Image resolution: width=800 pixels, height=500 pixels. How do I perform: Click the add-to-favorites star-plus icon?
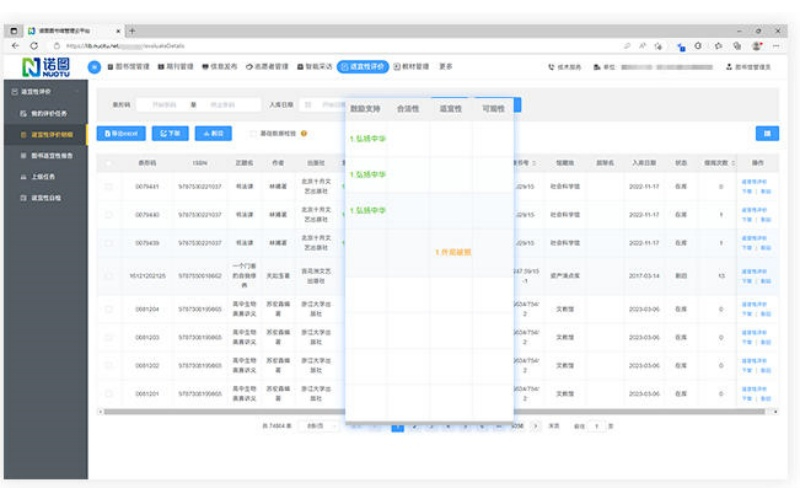point(658,46)
